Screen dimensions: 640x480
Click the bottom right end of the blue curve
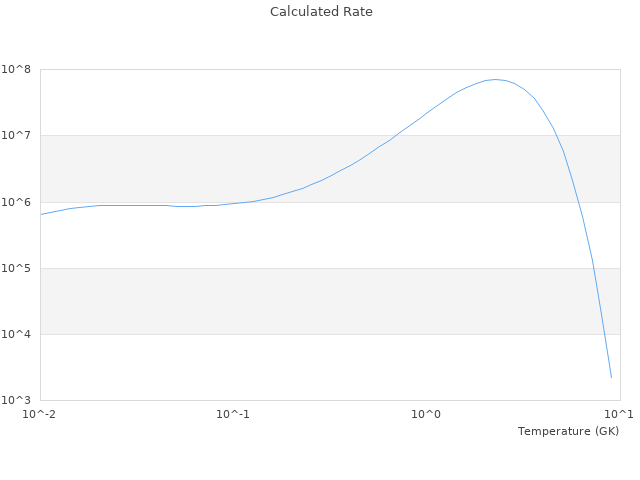(611, 377)
